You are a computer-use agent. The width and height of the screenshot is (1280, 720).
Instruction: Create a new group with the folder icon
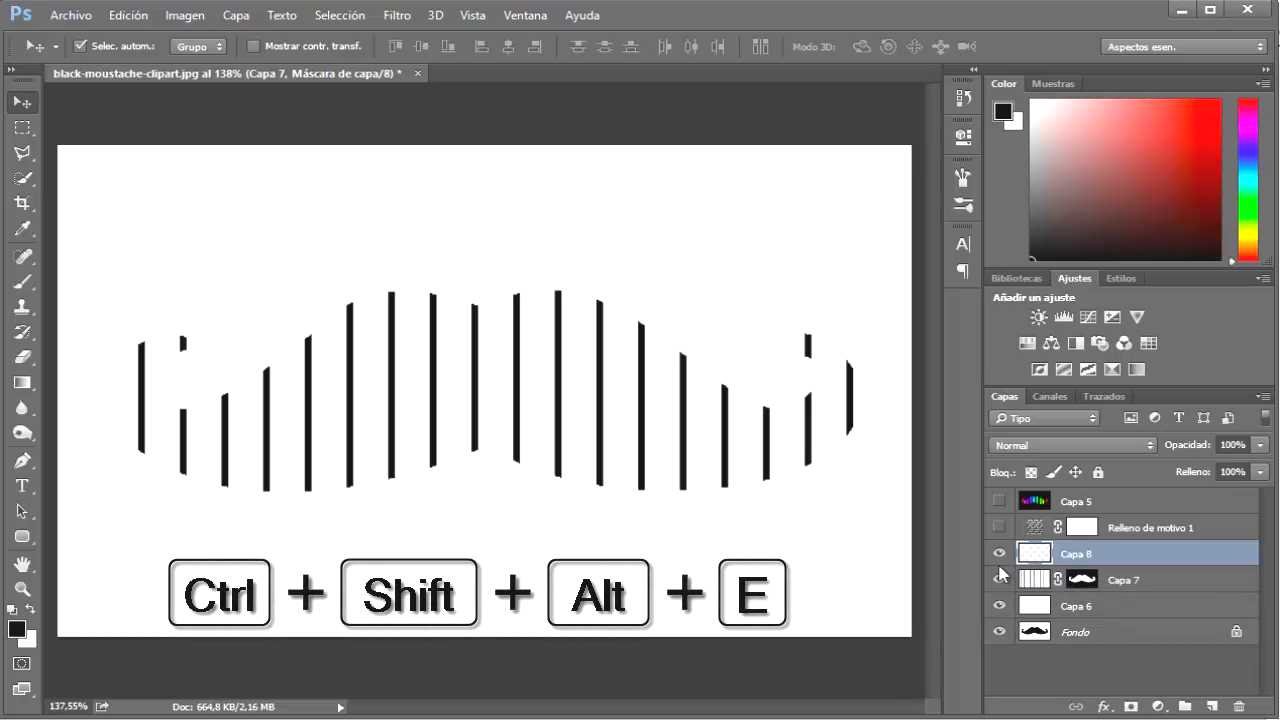(x=1185, y=706)
